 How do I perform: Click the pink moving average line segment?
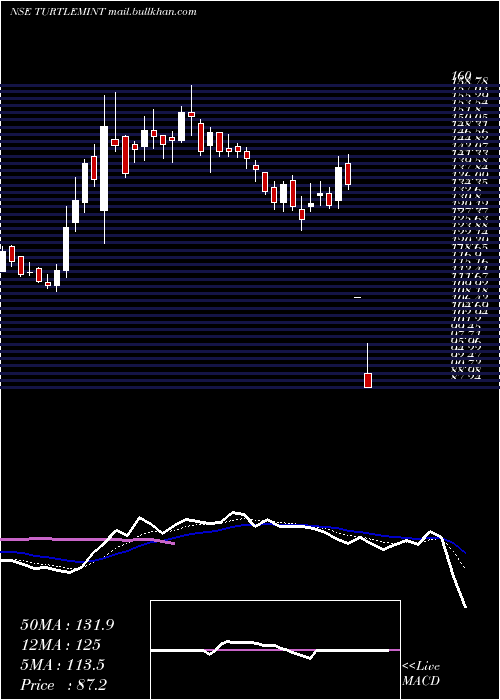coord(87,540)
